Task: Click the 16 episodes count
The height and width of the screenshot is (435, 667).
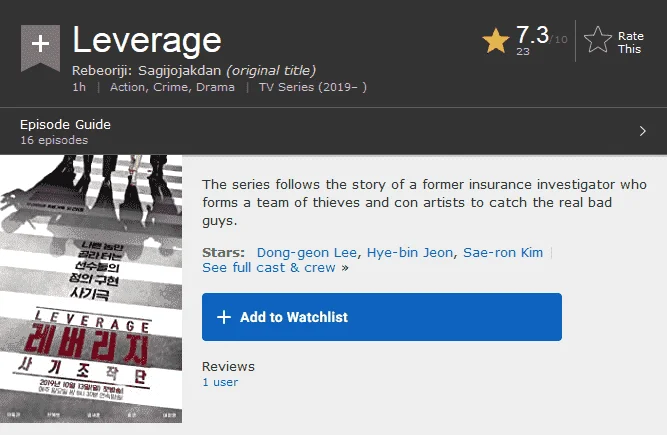Action: coord(54,140)
